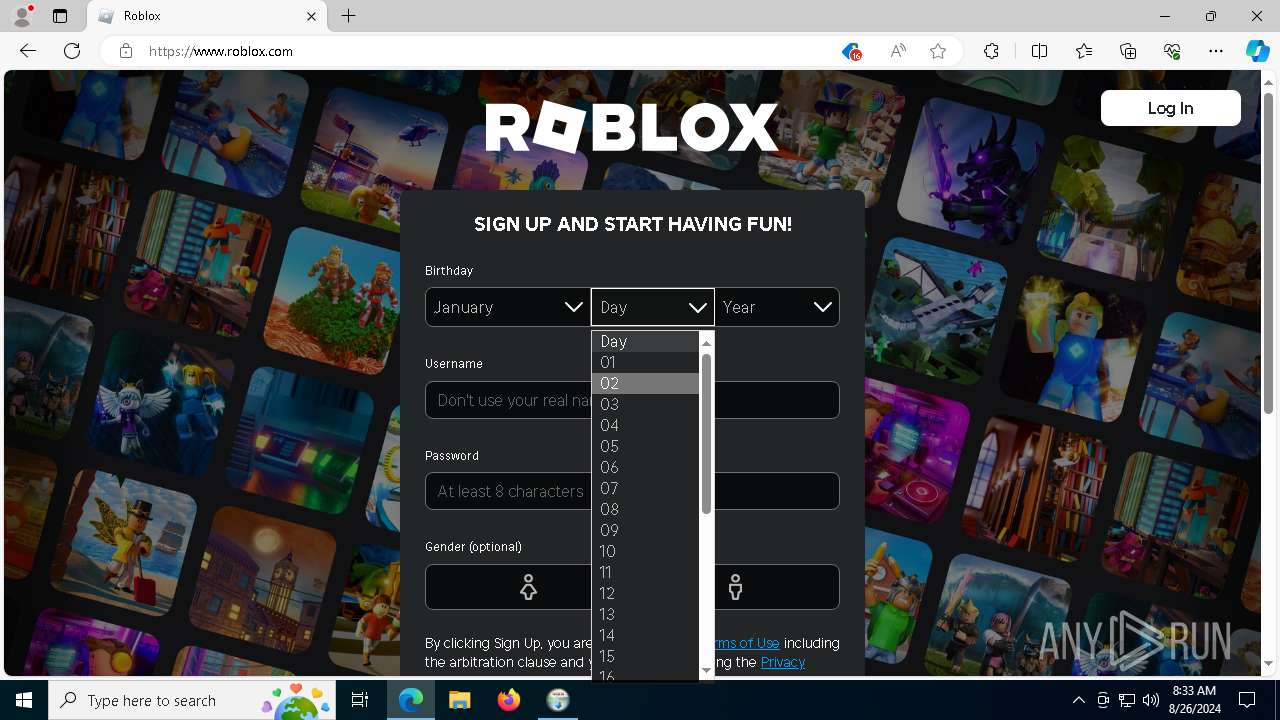The height and width of the screenshot is (720, 1280).
Task: Open the January month dropdown
Action: pos(507,307)
